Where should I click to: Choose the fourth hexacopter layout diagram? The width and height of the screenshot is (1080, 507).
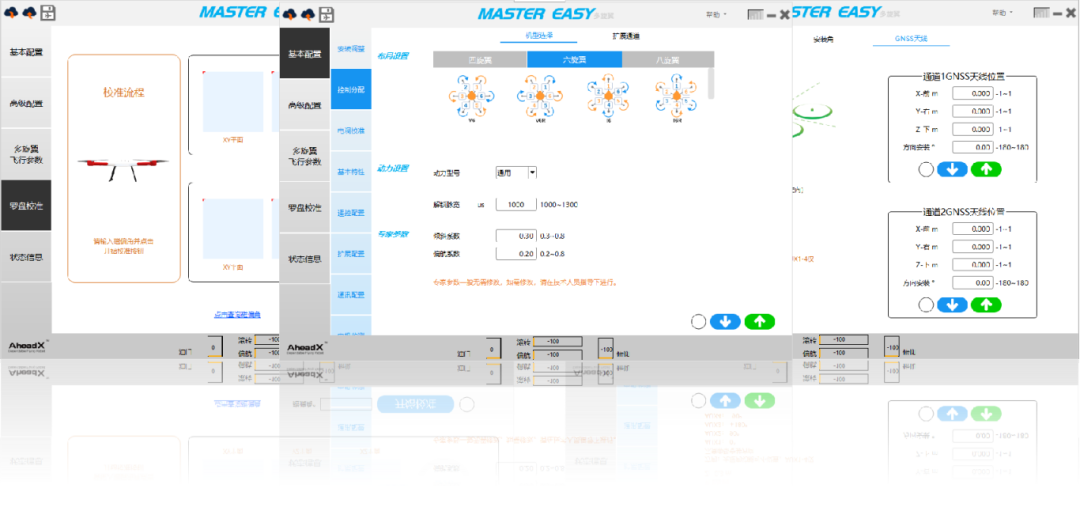tap(675, 98)
